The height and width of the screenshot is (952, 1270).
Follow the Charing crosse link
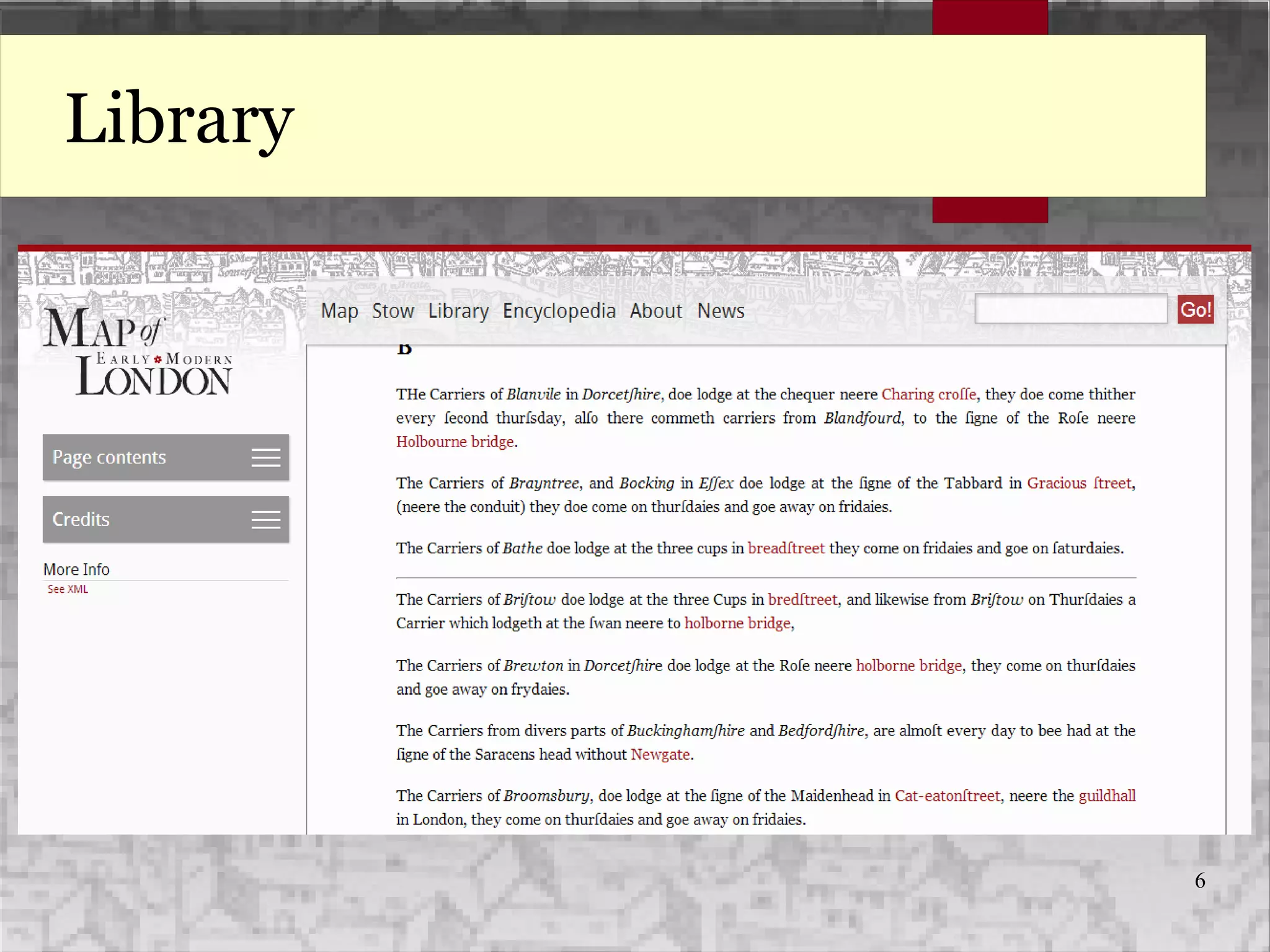pyautogui.click(x=928, y=394)
